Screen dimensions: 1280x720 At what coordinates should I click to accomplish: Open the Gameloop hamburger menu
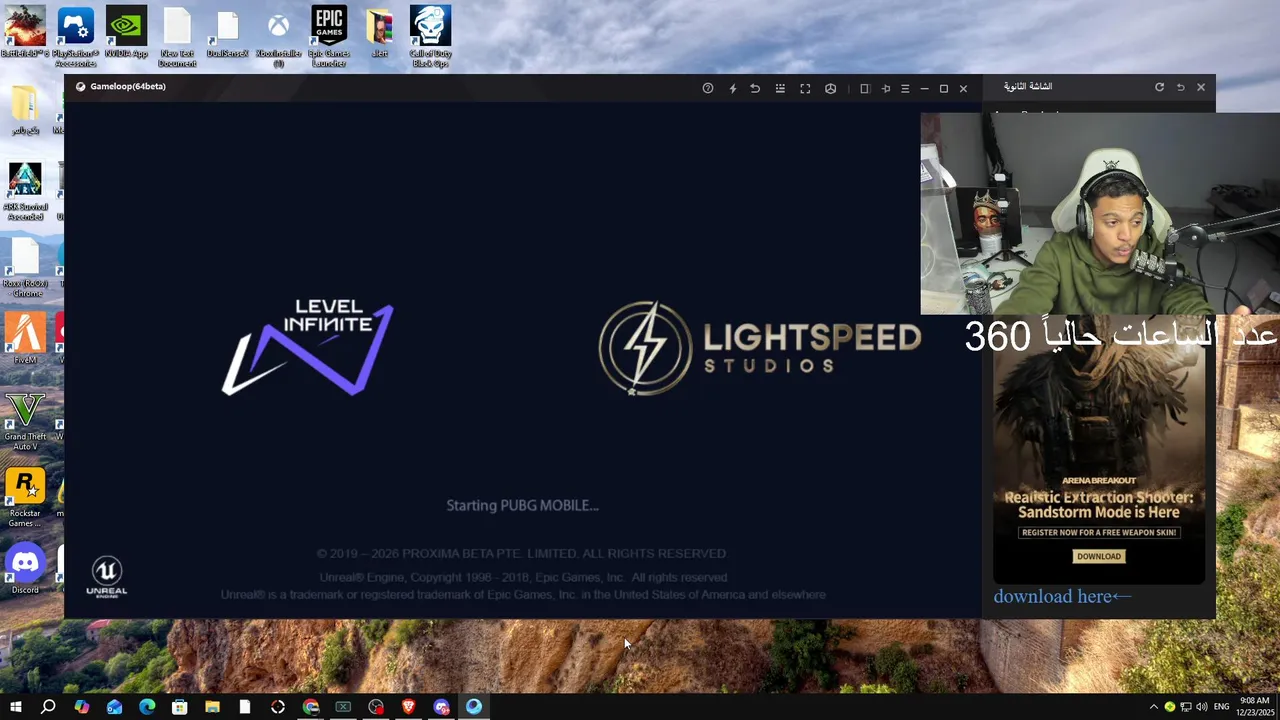tap(905, 88)
